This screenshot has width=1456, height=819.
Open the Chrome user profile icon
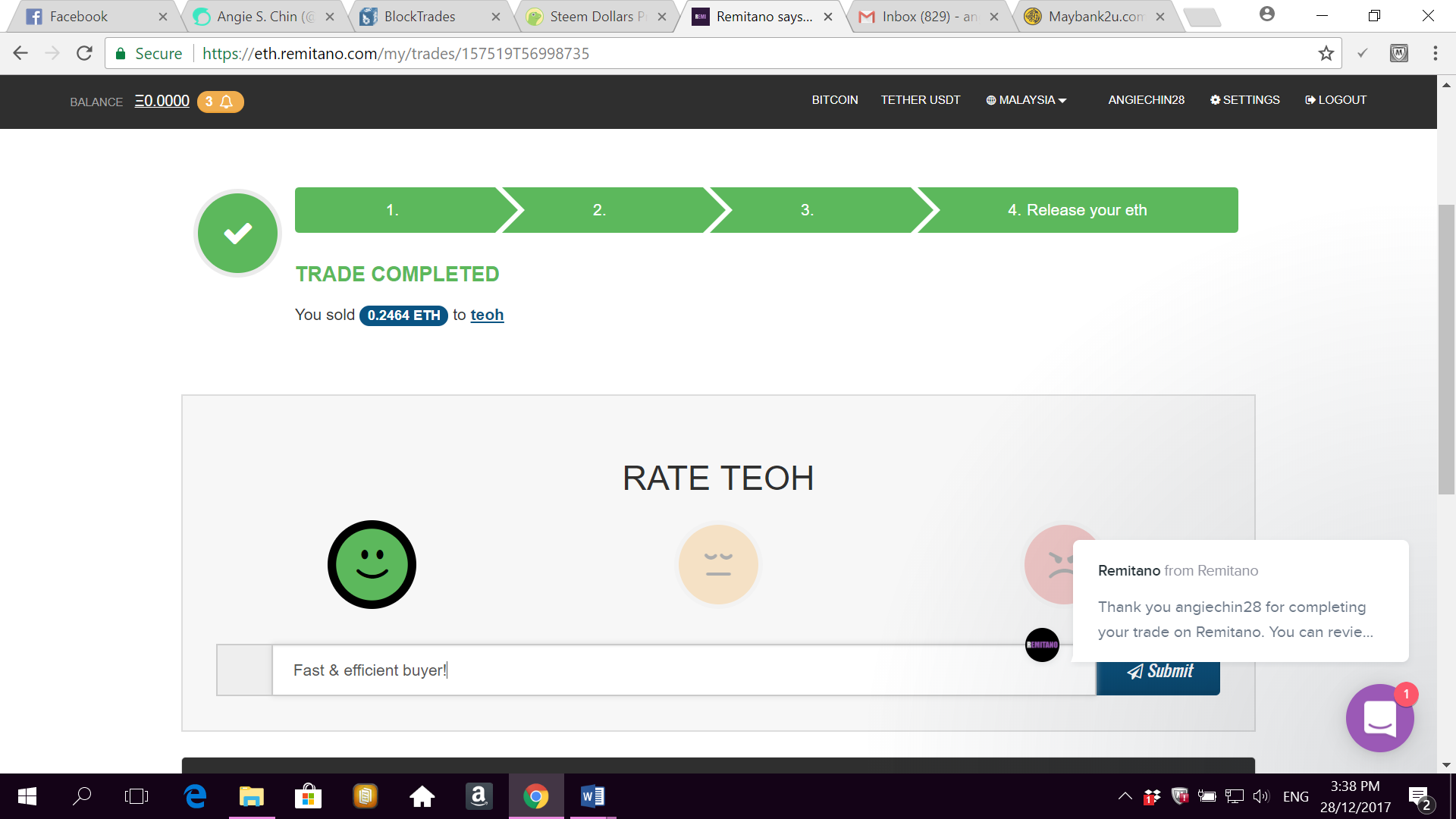(x=1266, y=14)
